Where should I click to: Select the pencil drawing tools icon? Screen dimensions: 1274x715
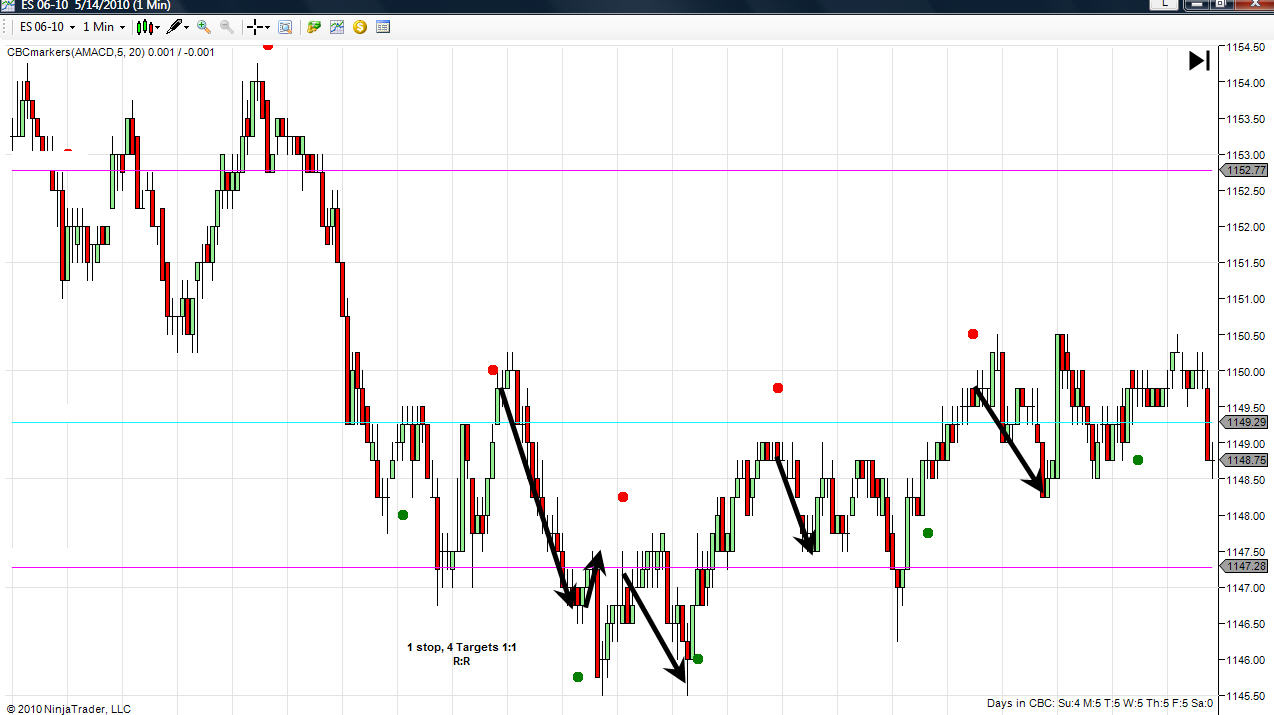(175, 27)
